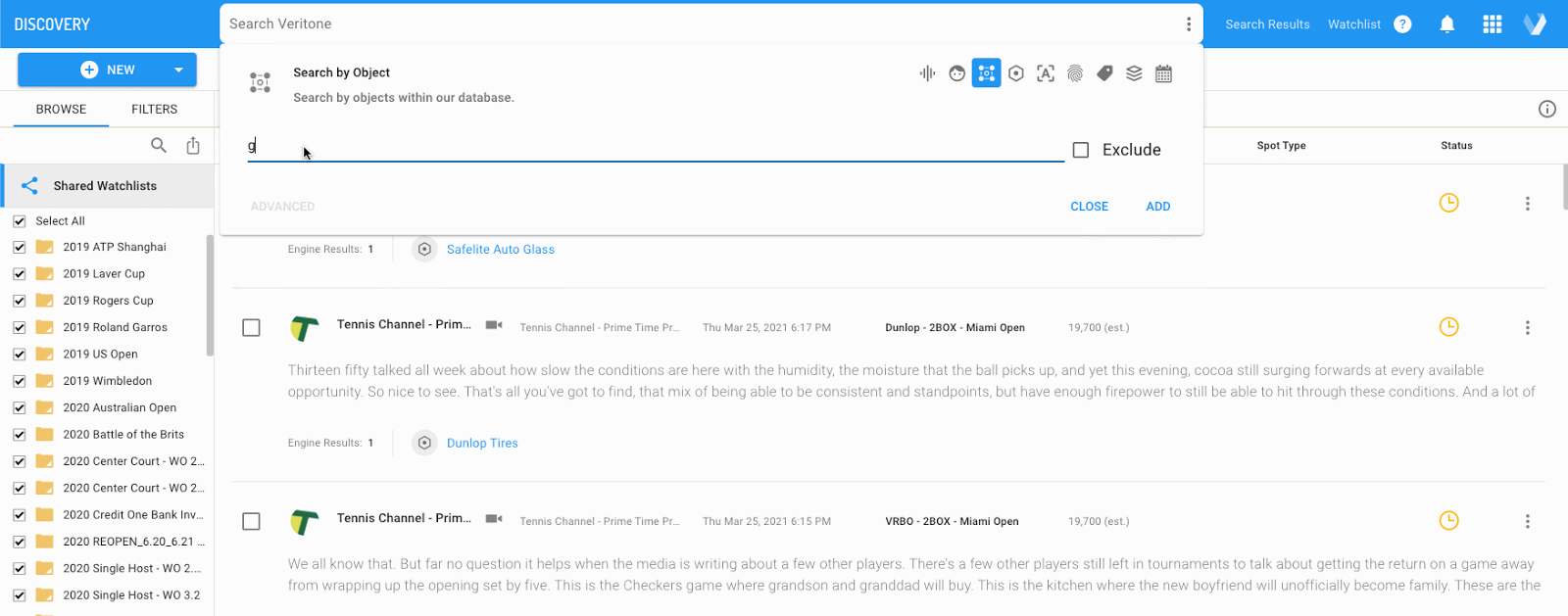
Task: Open the NEW button dropdown arrow
Action: 178,70
